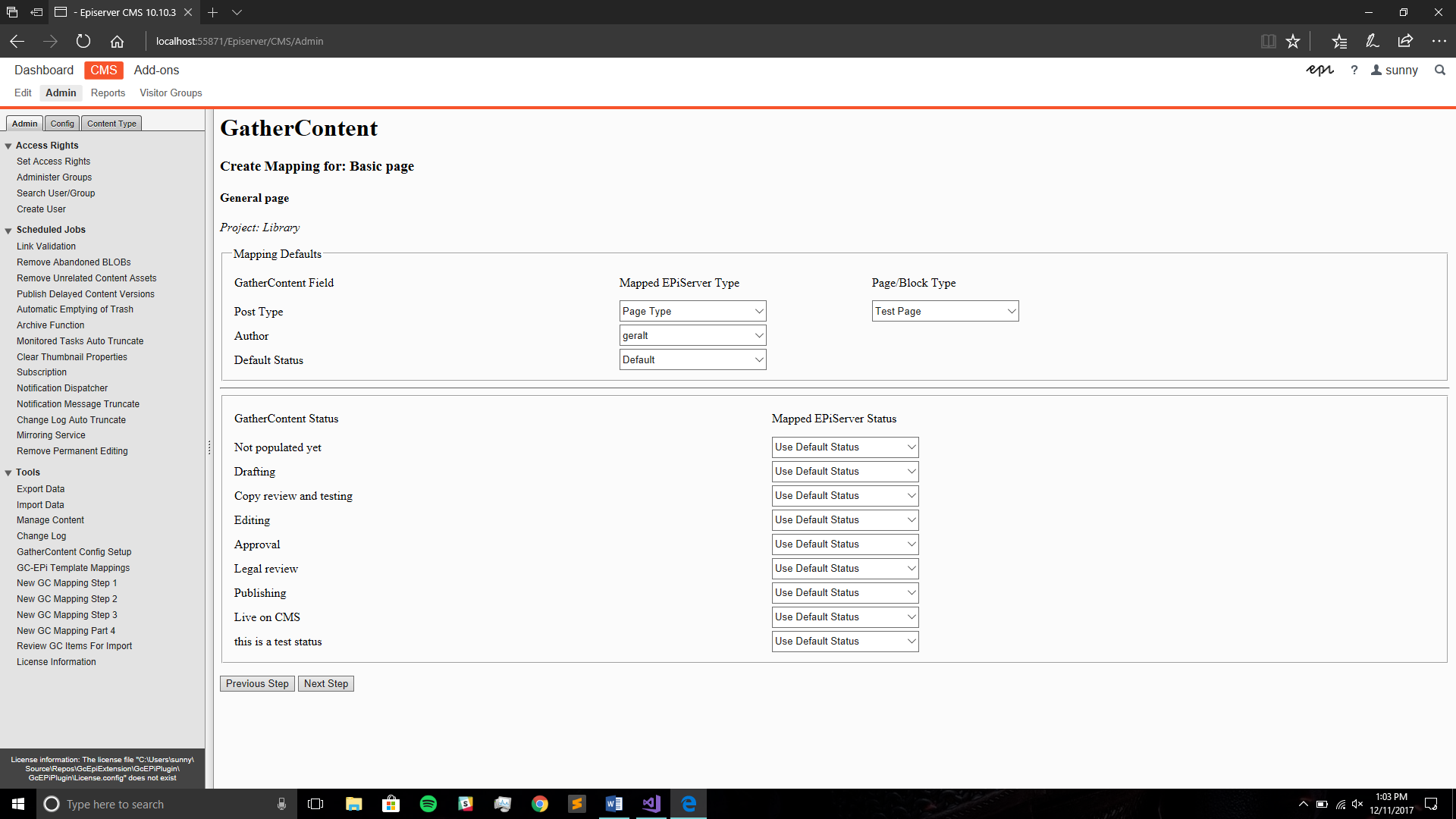
Task: Click the Share page icon
Action: click(x=1405, y=41)
